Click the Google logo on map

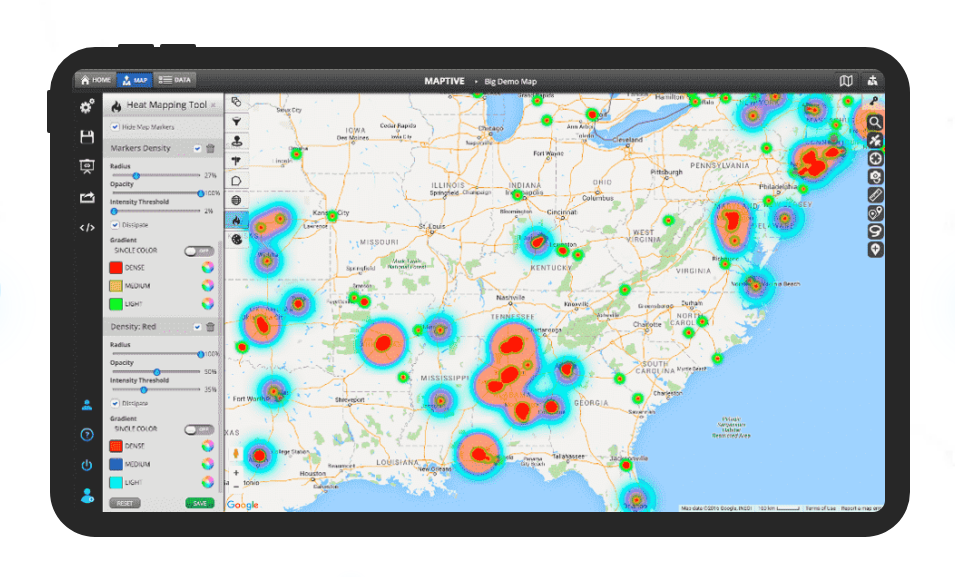(x=242, y=505)
